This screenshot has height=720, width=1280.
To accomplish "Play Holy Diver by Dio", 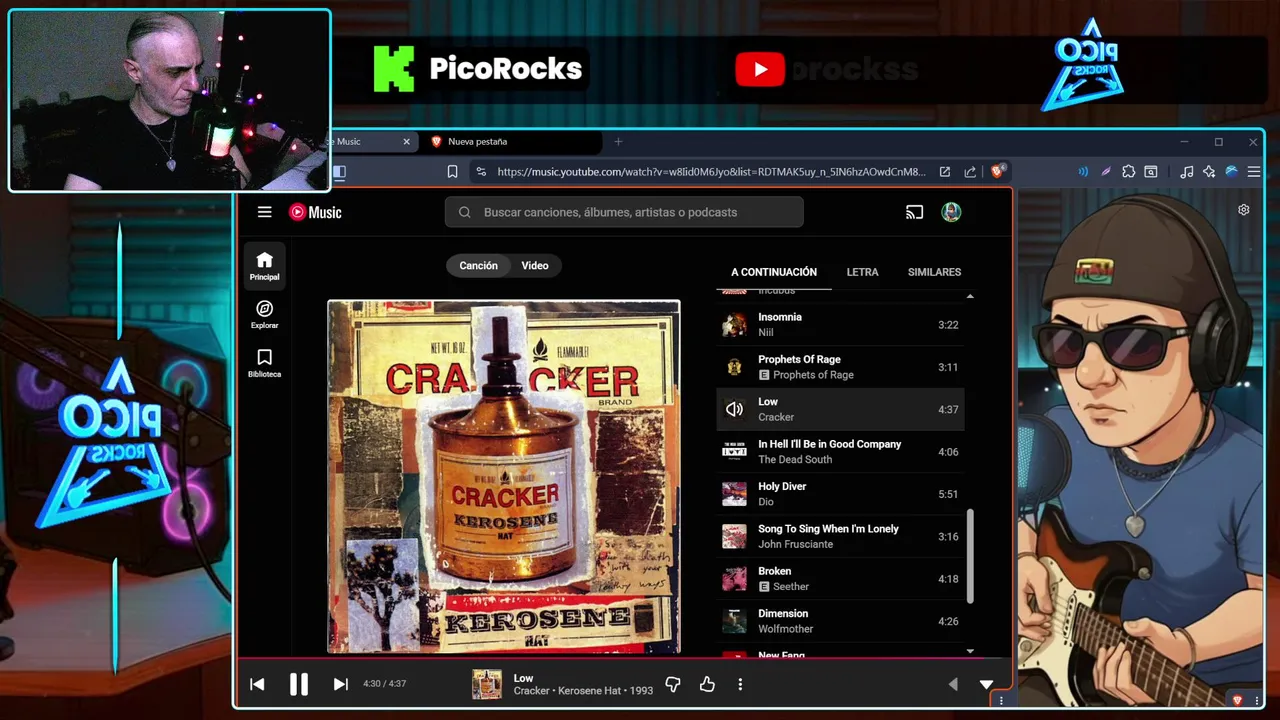I will [x=840, y=494].
